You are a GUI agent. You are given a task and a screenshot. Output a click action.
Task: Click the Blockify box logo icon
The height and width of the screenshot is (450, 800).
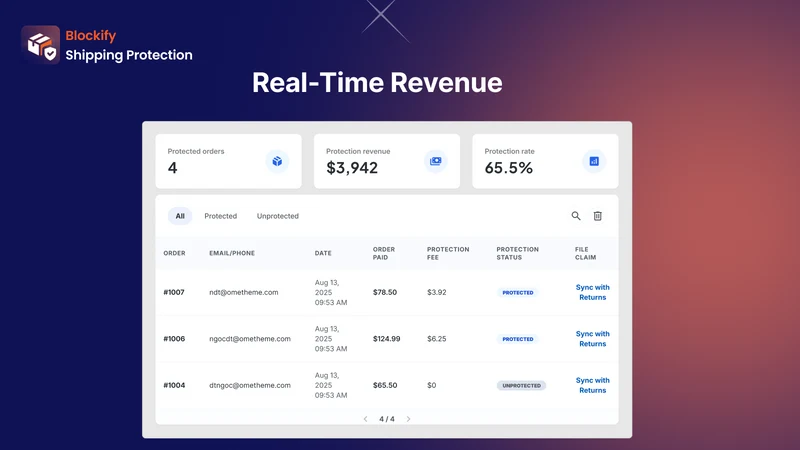coord(40,45)
